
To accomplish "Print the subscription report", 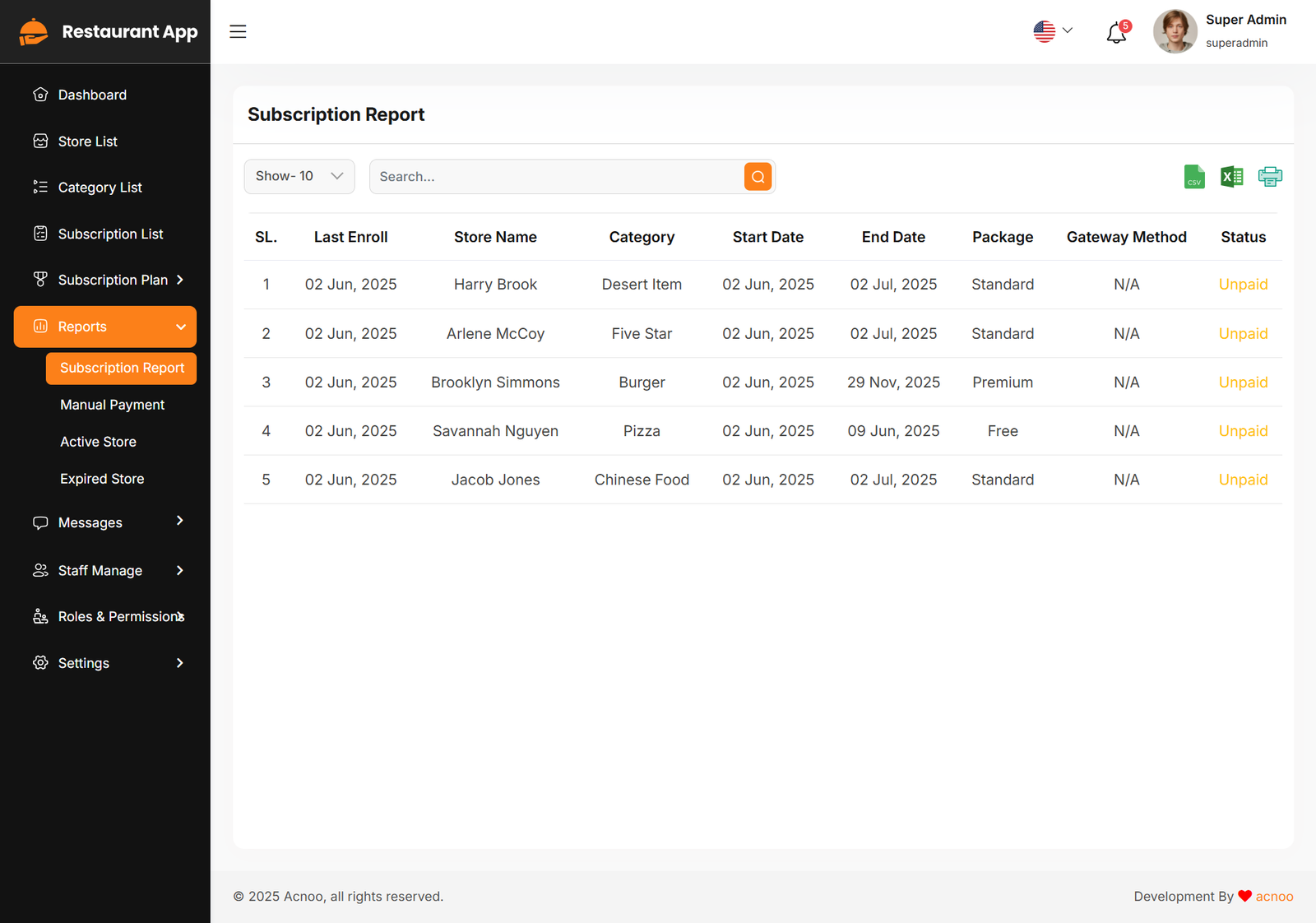I will [1269, 177].
